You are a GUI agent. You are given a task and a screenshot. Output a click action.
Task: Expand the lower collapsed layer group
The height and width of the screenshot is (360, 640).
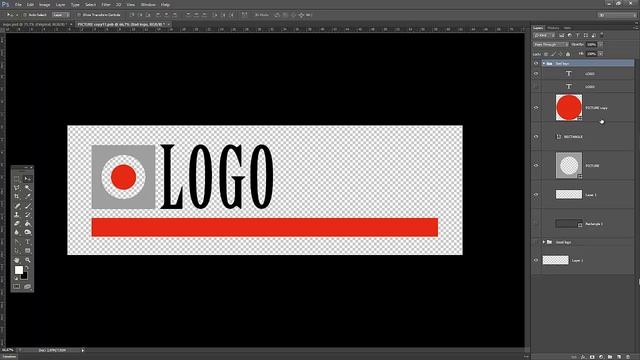click(544, 242)
